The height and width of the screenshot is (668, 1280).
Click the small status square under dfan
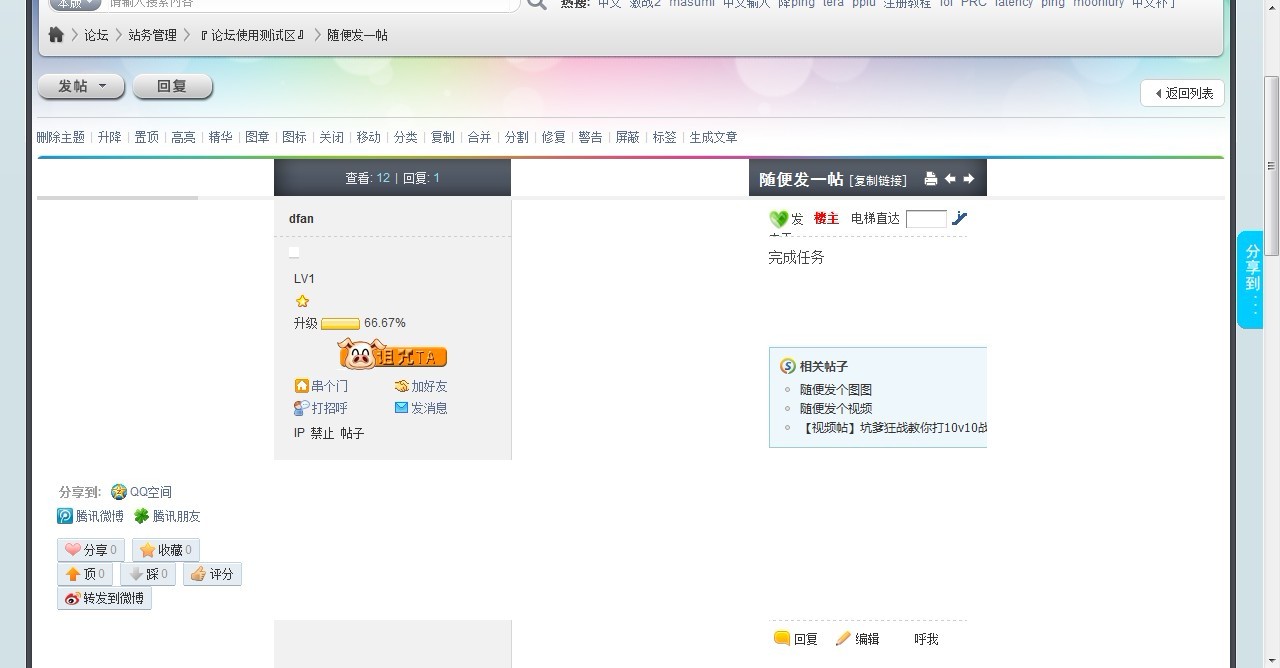(294, 253)
